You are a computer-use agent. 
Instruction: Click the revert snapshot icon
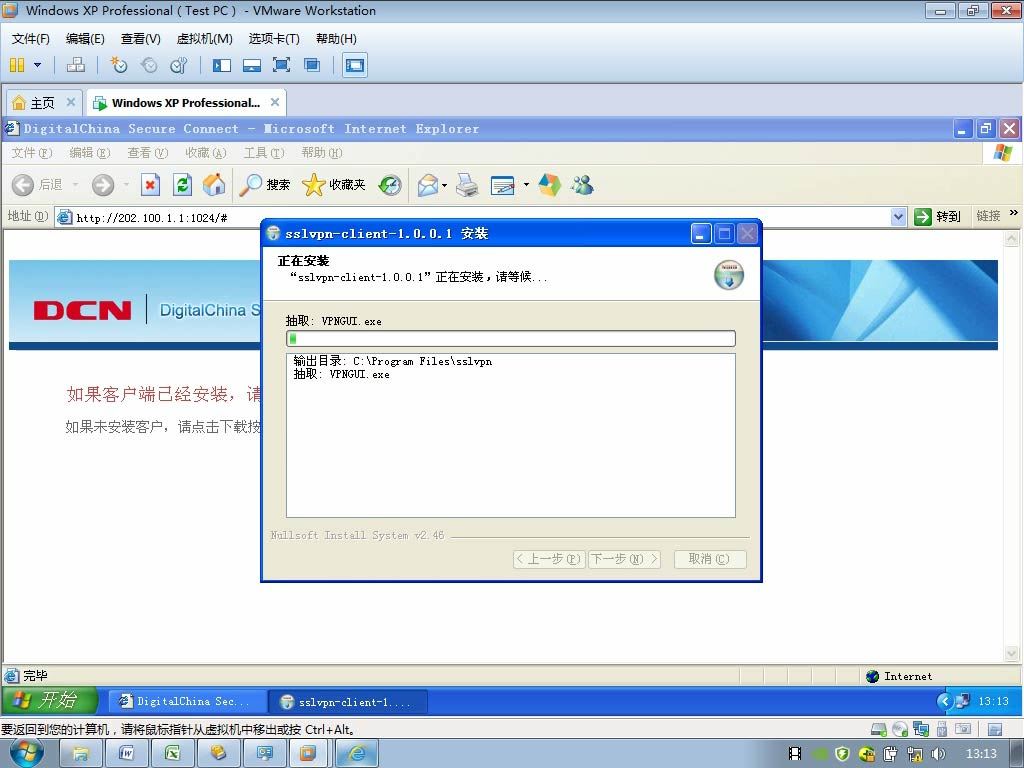click(x=150, y=65)
